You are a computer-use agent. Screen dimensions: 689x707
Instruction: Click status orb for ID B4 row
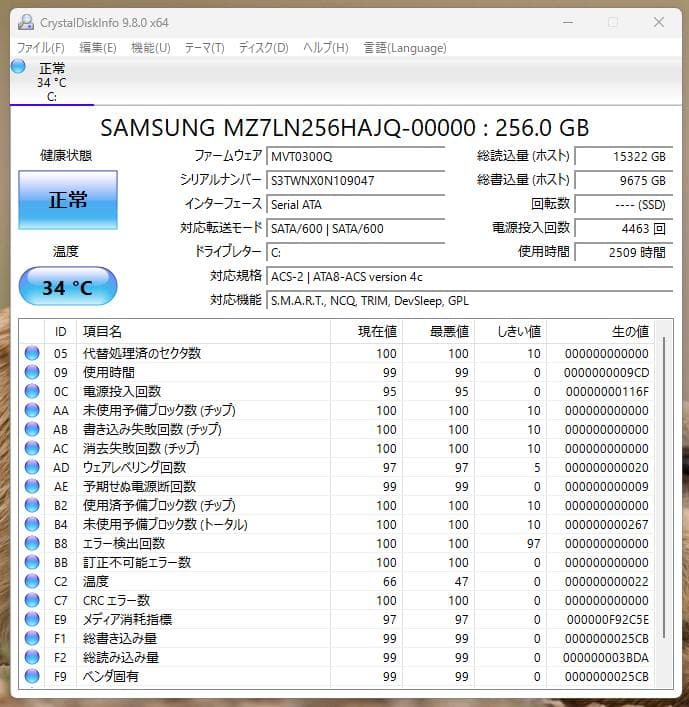point(32,524)
